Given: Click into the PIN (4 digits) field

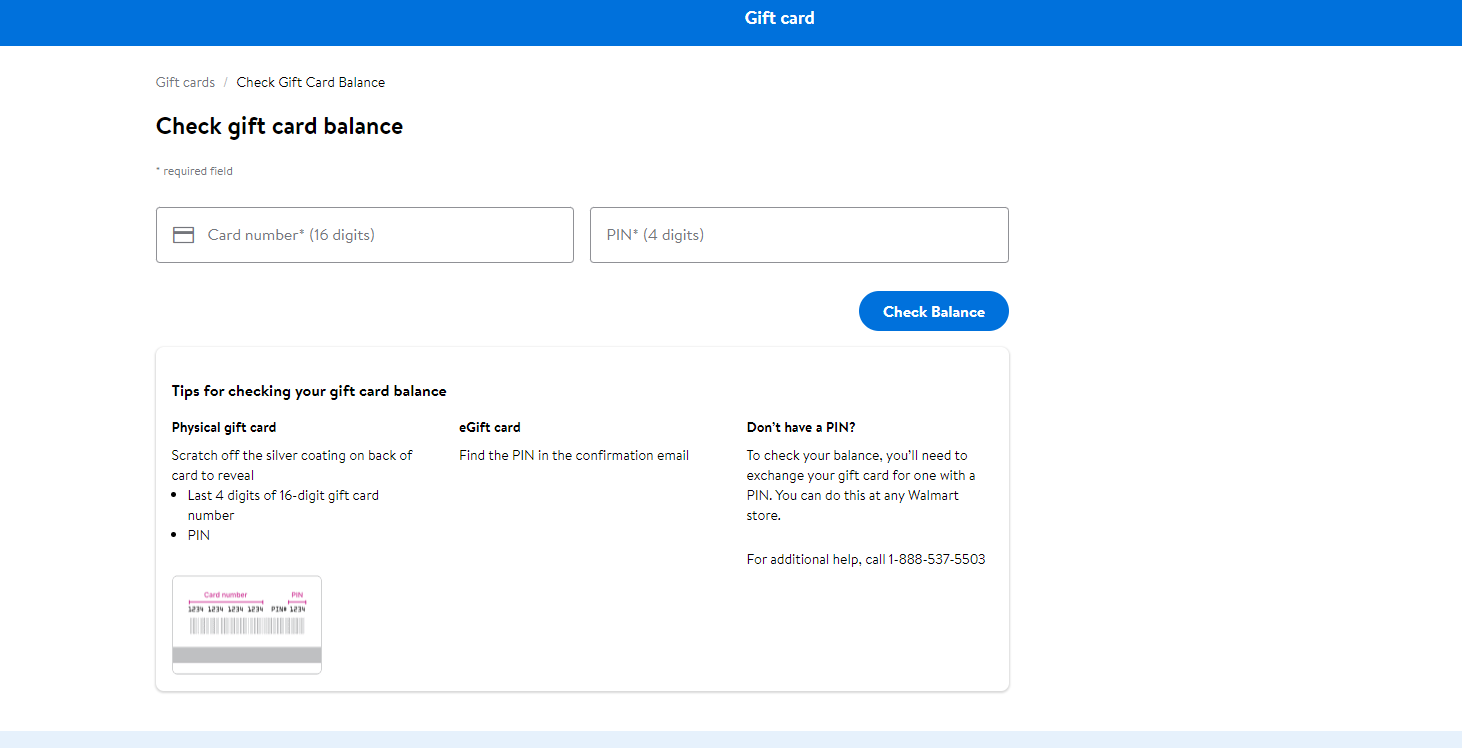Looking at the screenshot, I should point(798,235).
